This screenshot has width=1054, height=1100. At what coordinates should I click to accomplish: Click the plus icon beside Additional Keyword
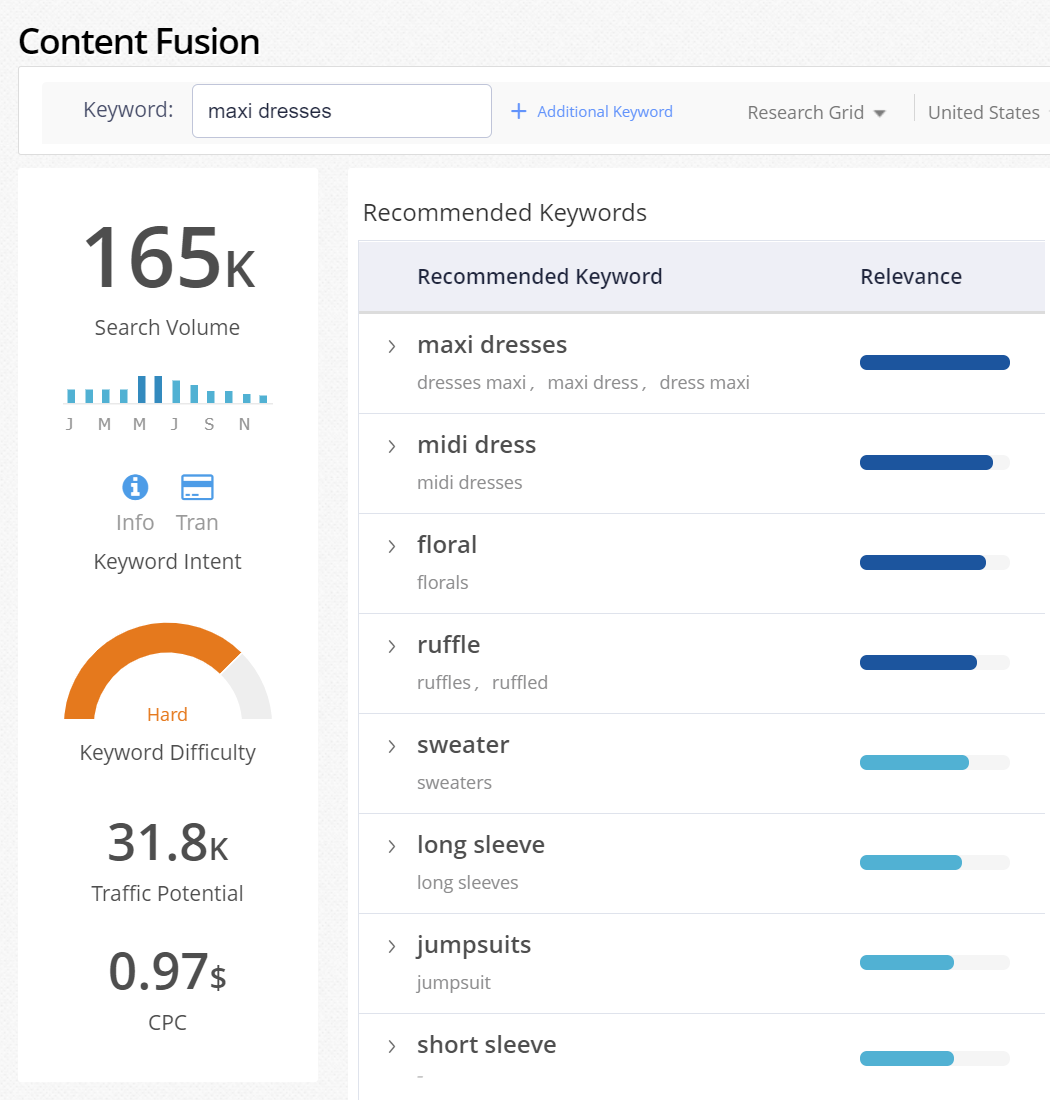pos(519,112)
